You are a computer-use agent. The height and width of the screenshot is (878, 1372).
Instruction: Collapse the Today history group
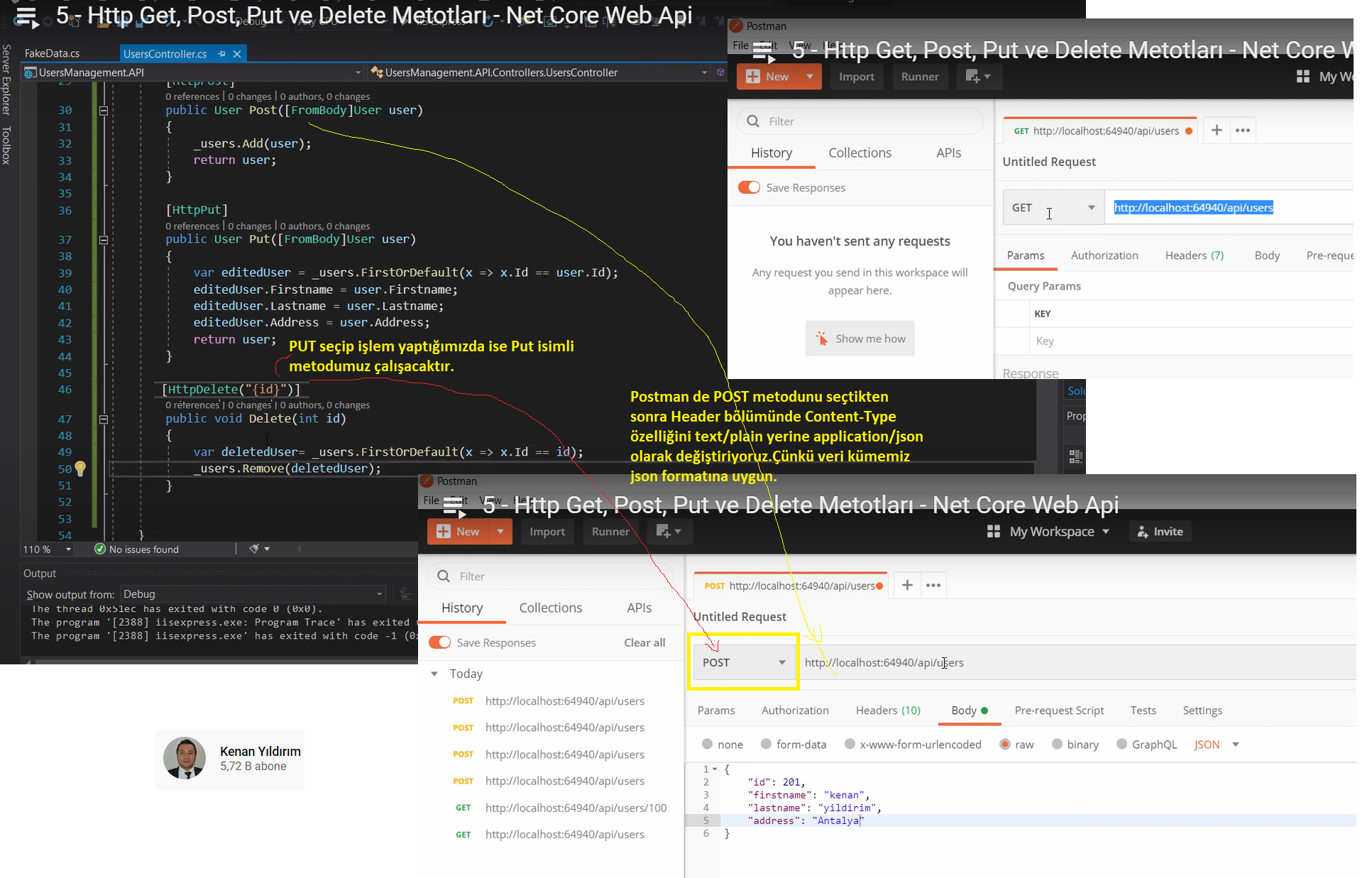point(434,674)
